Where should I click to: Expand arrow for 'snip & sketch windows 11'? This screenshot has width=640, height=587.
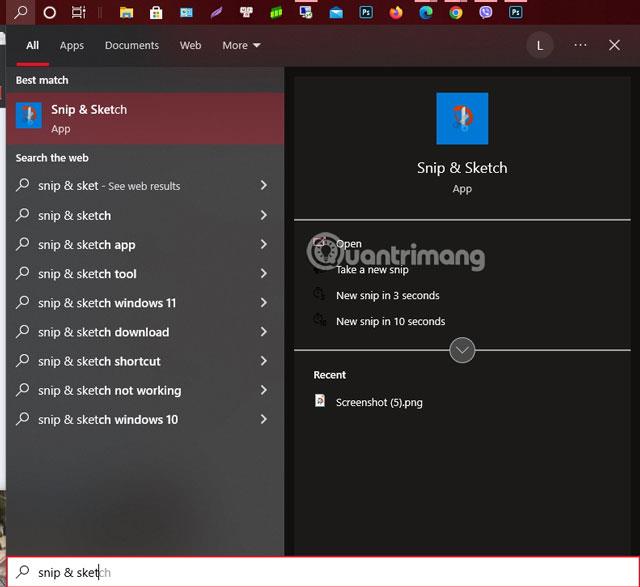point(264,303)
